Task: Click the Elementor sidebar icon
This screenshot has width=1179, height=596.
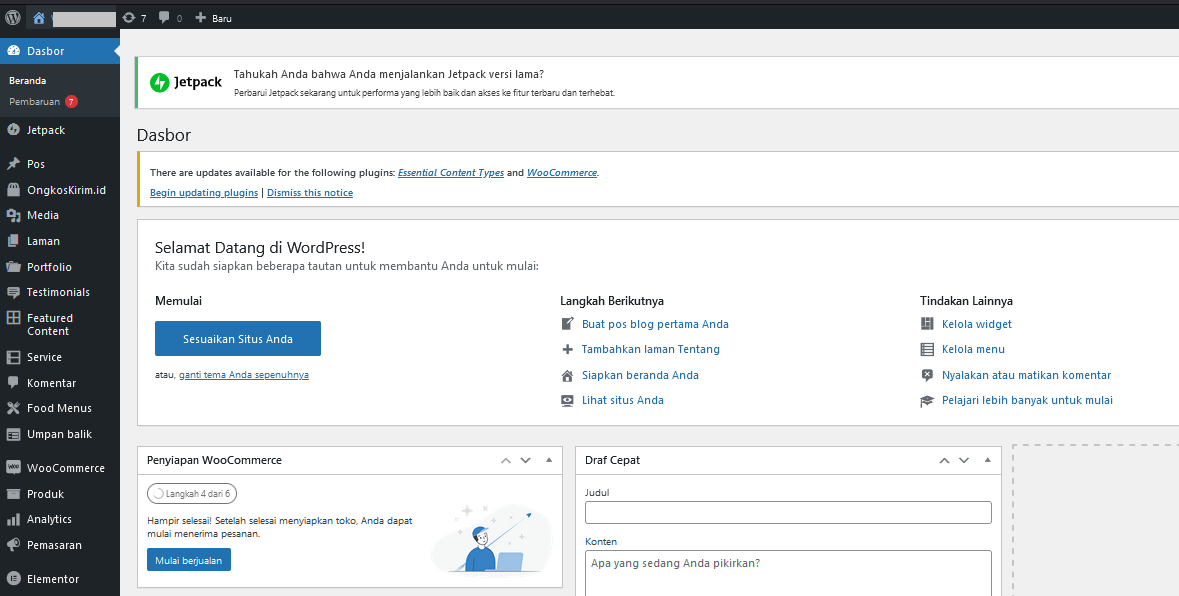Action: (13, 579)
